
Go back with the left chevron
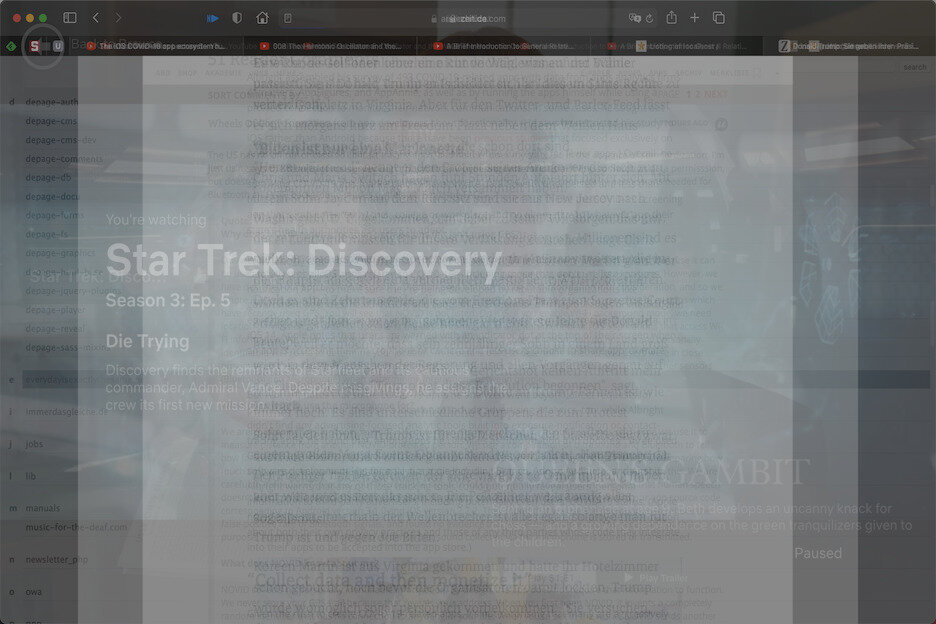[96, 18]
